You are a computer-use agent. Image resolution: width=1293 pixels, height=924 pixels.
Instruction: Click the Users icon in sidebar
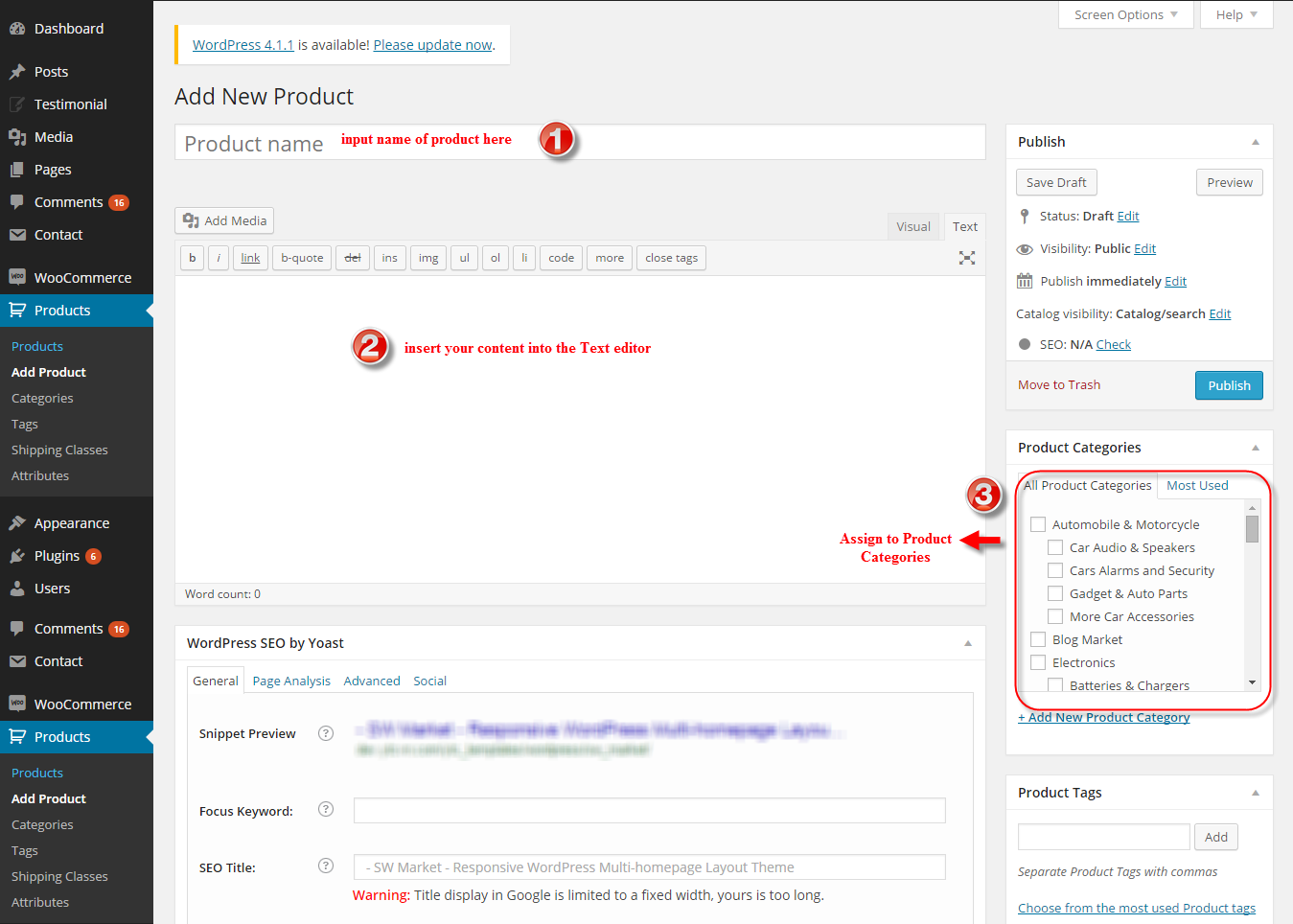coord(17,589)
